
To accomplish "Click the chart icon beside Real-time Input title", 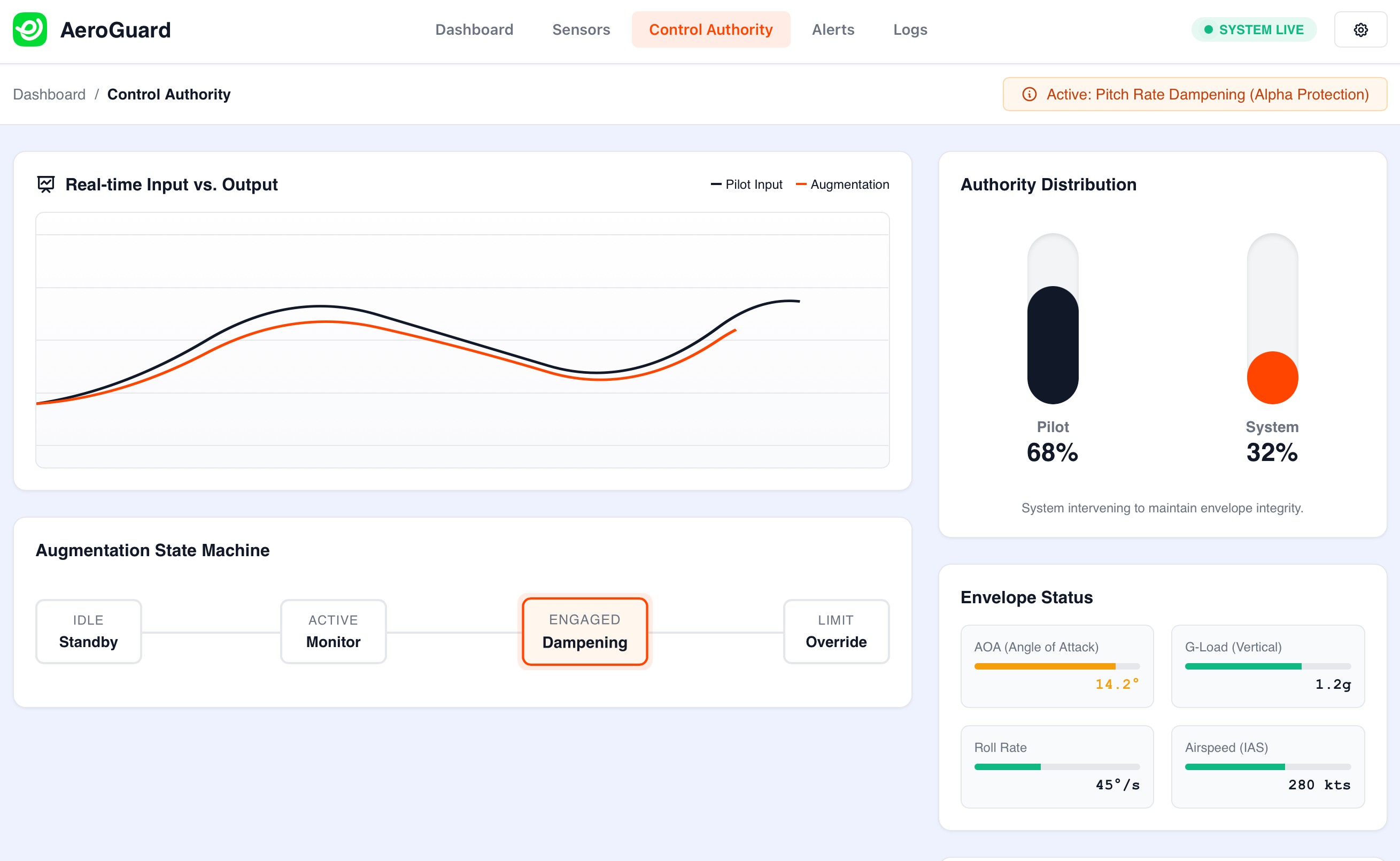I will coord(45,184).
